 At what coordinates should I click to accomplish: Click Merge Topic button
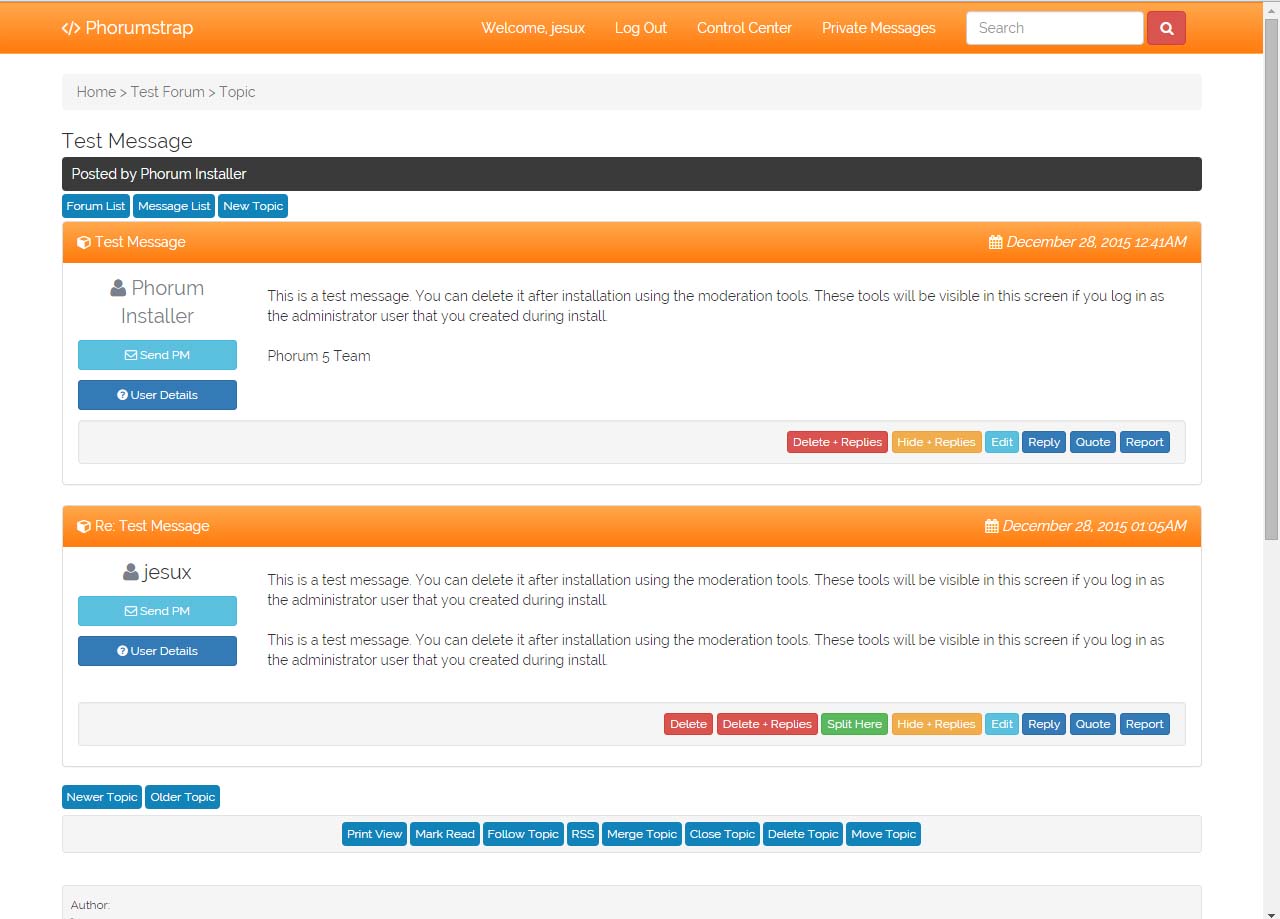click(x=642, y=834)
